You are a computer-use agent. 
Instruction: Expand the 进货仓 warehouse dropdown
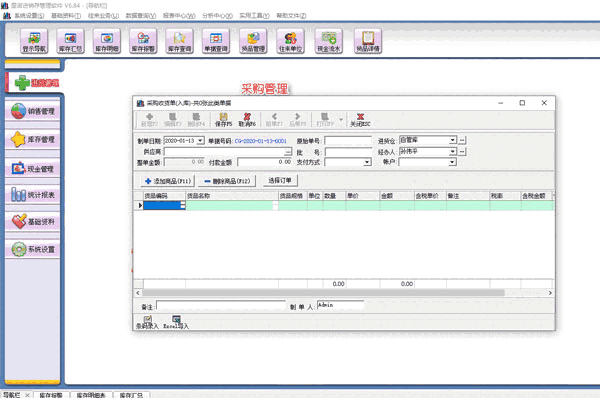452,141
